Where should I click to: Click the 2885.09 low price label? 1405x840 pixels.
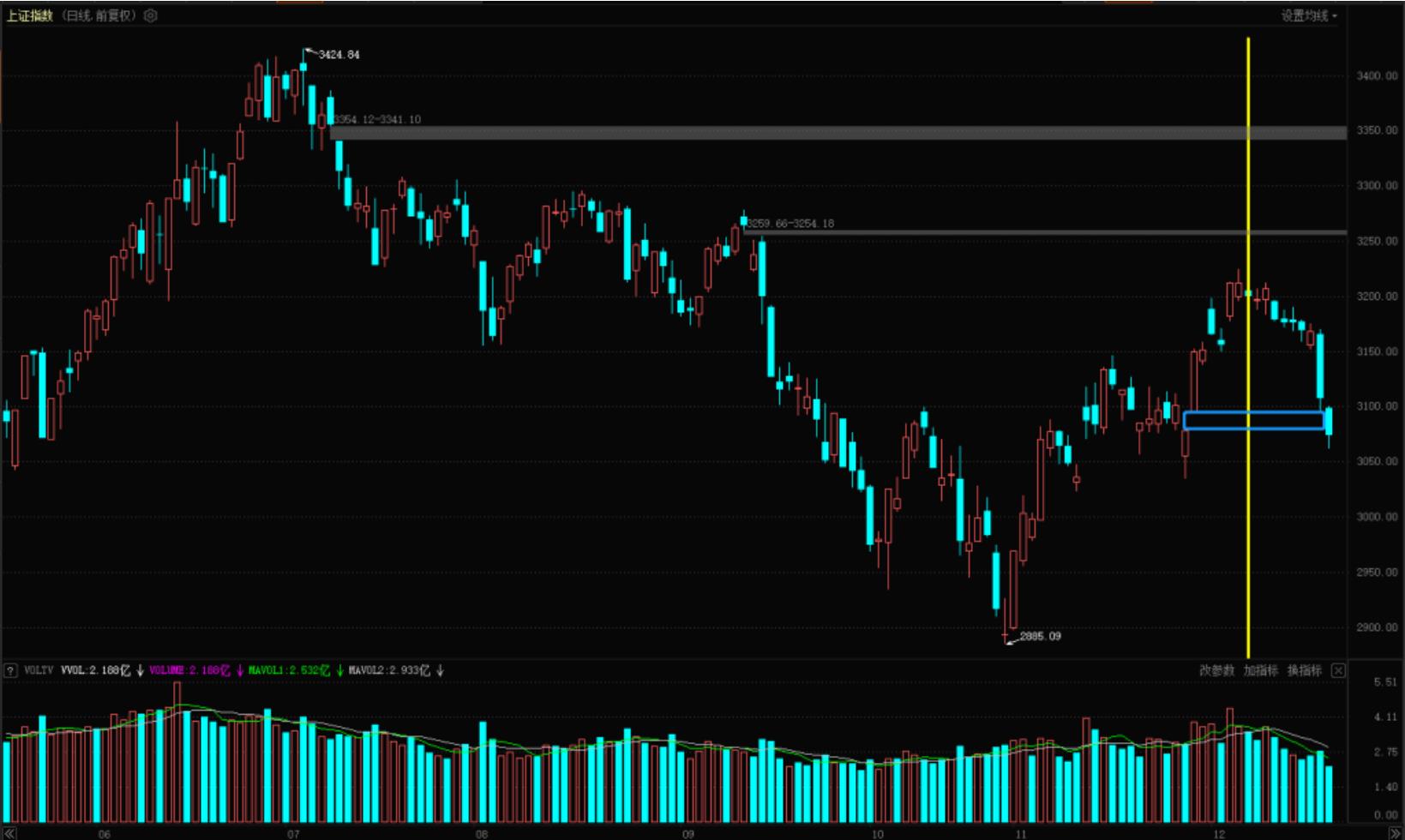tap(1040, 636)
